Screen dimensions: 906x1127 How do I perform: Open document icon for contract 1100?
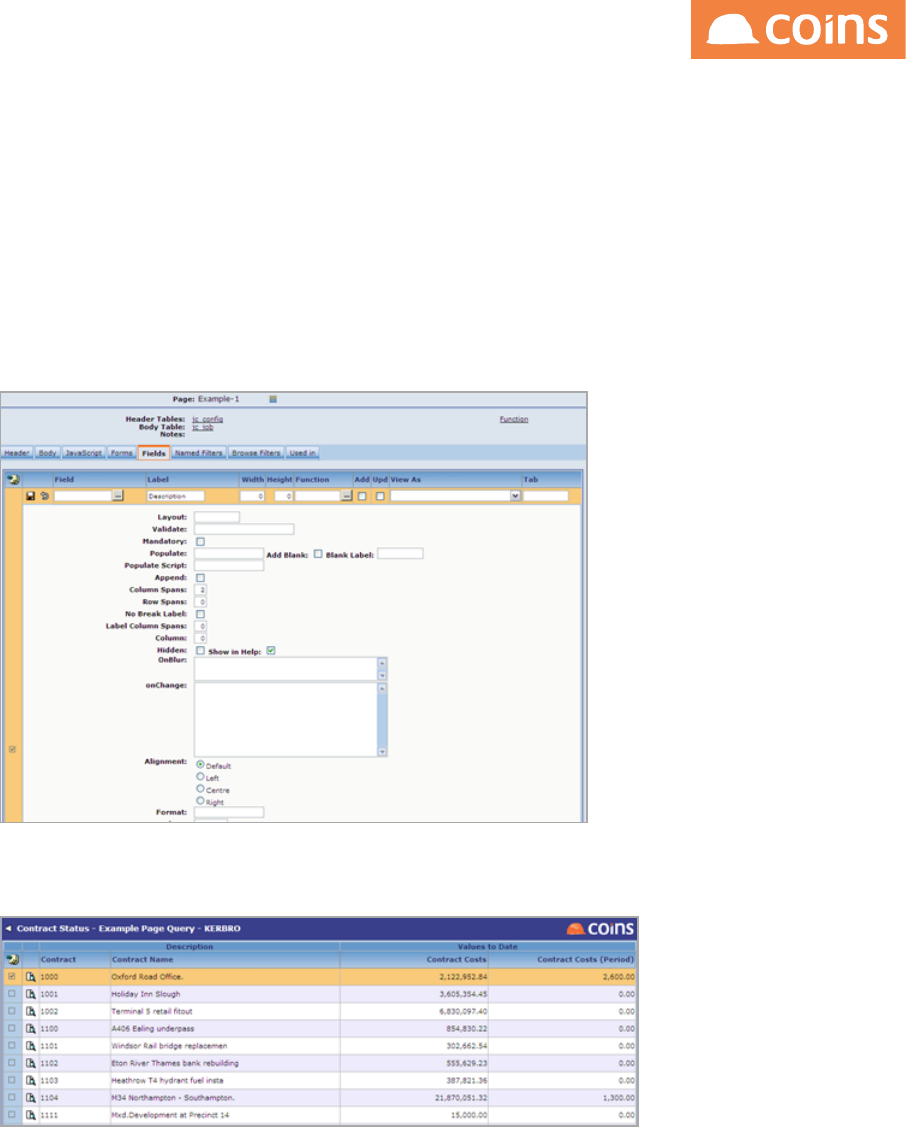click(x=31, y=1029)
